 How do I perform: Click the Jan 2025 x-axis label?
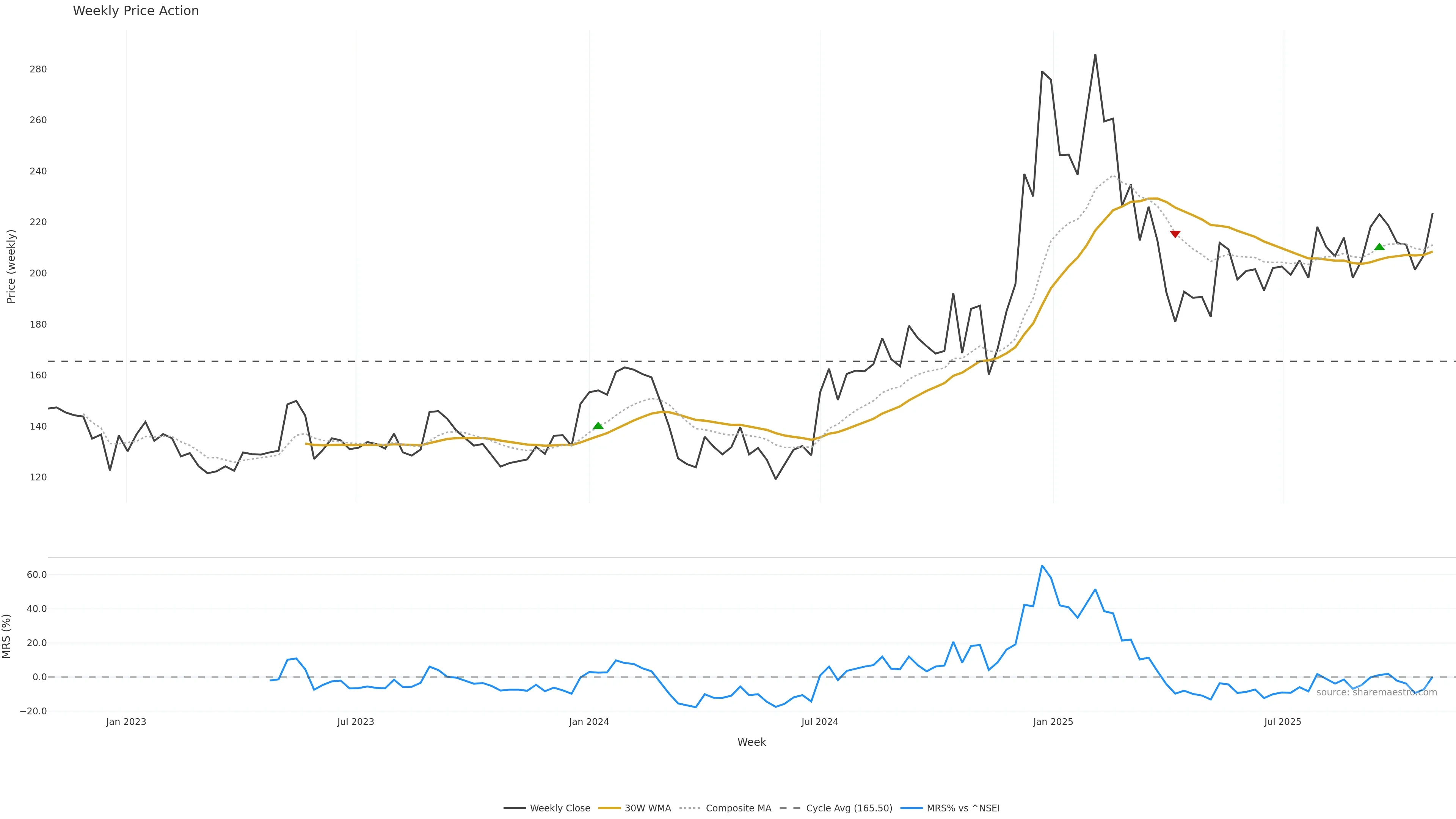point(1053,722)
